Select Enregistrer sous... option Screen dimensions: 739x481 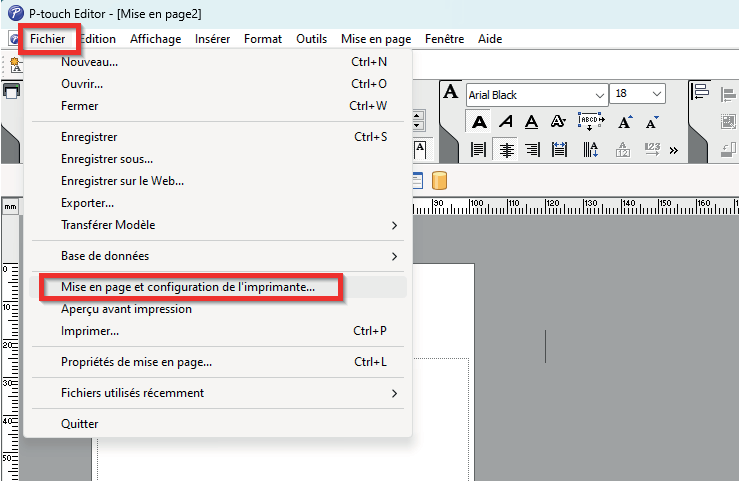[218, 159]
